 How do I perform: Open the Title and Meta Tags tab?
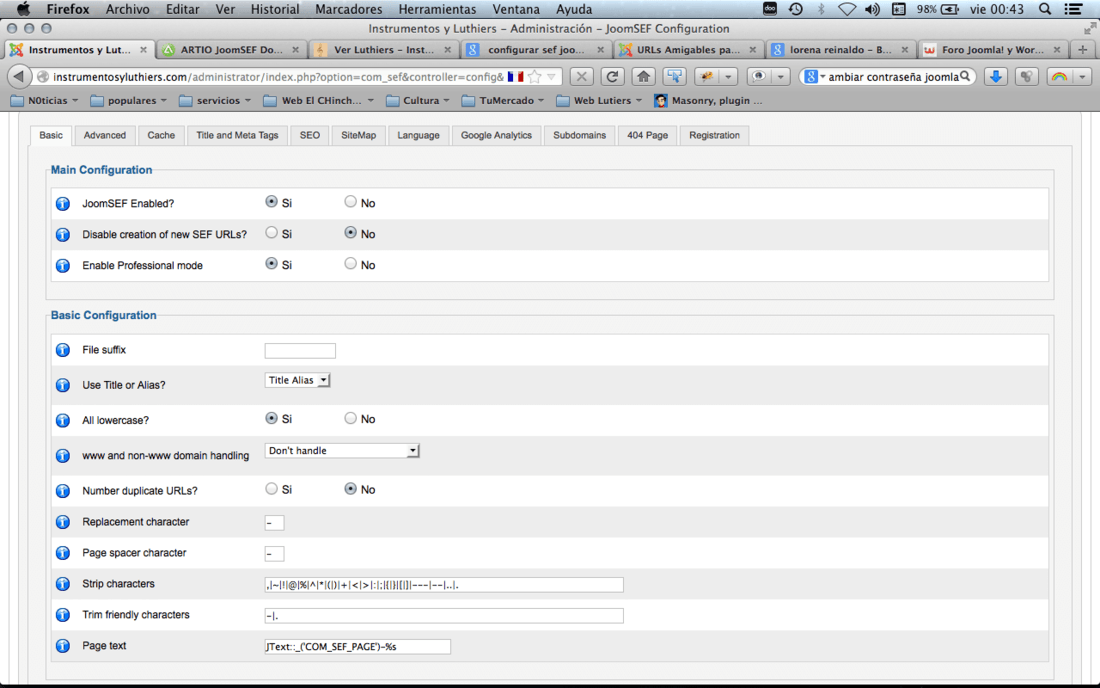(237, 135)
